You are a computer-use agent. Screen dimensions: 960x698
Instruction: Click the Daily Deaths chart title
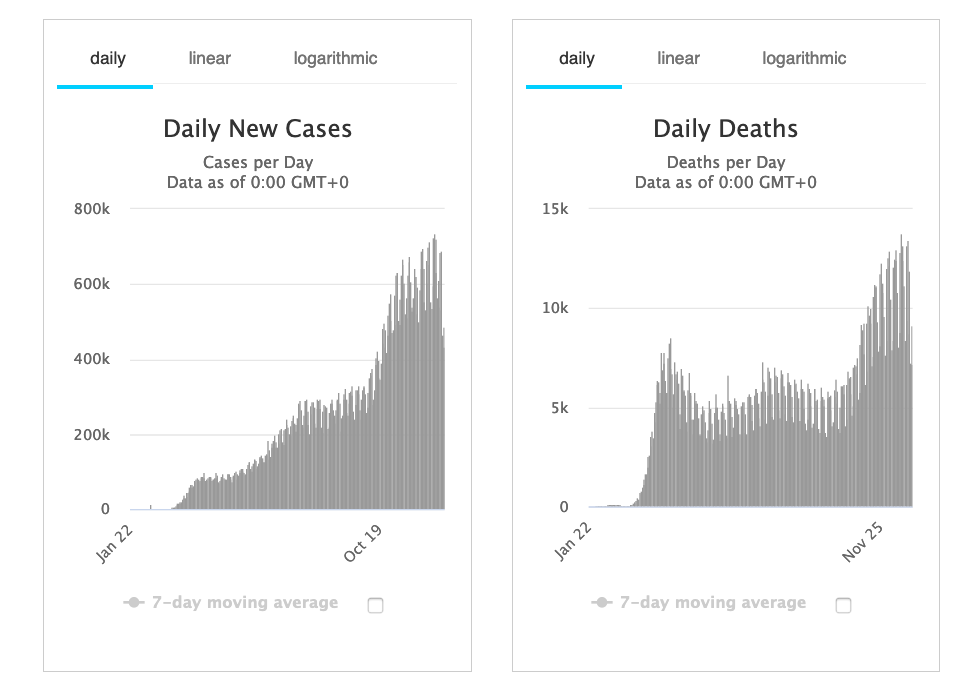tap(725, 129)
